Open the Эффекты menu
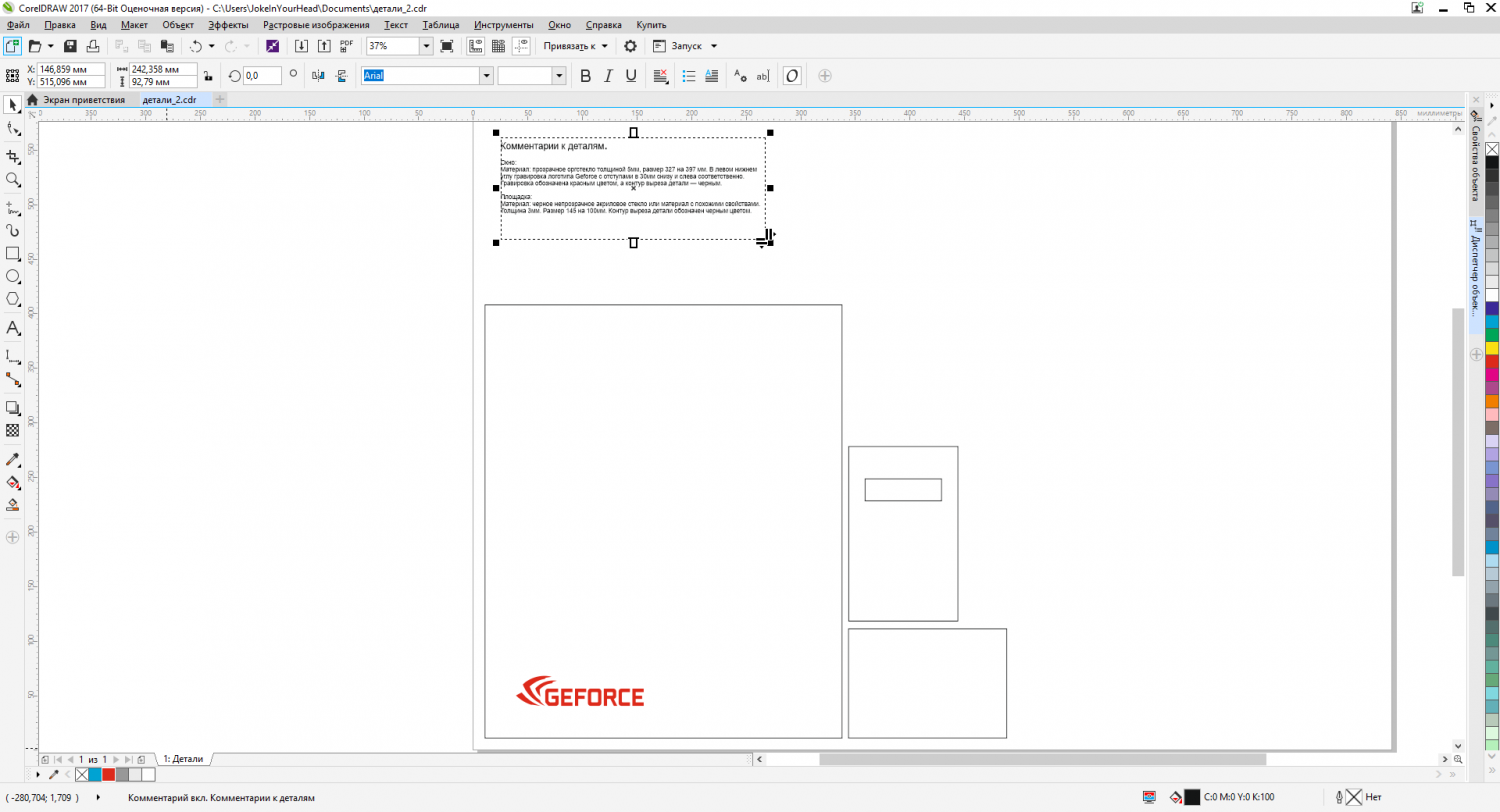 [x=228, y=24]
